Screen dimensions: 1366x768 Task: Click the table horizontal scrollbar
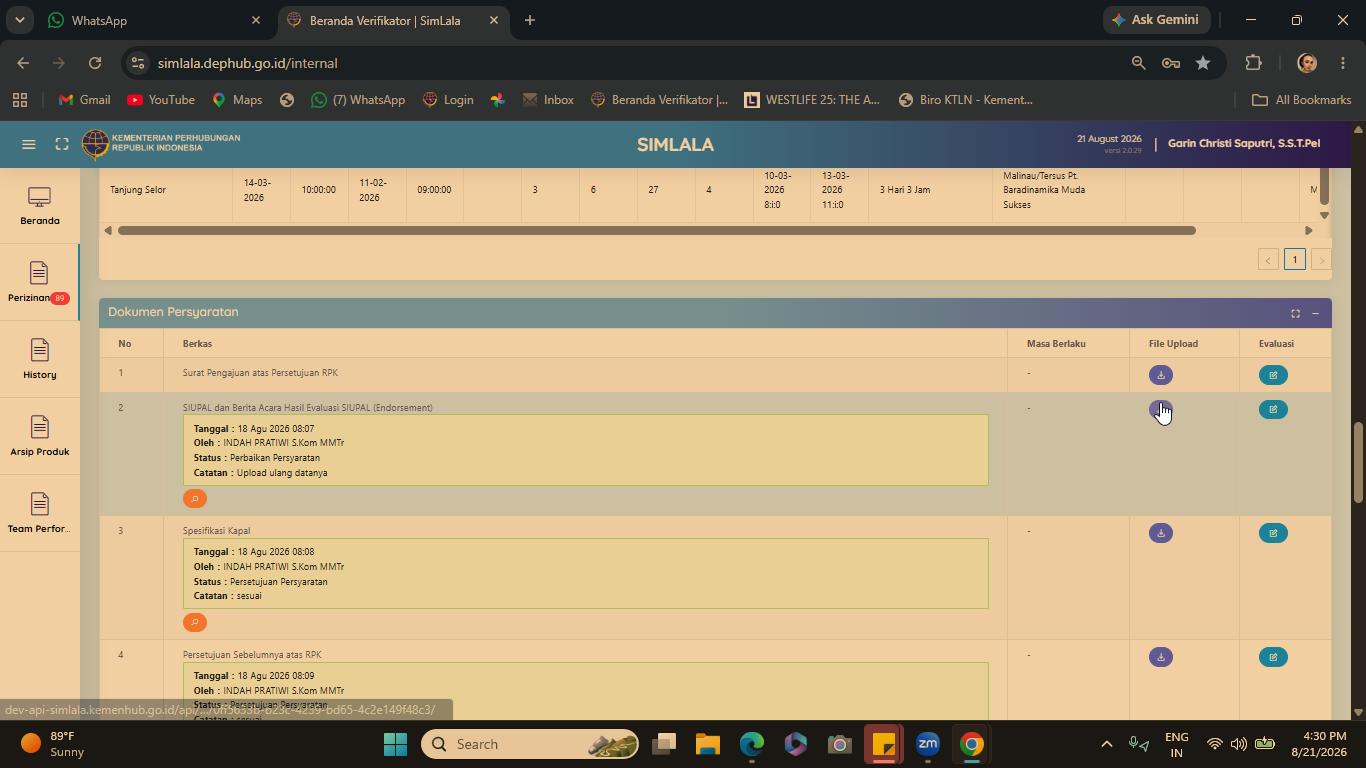point(656,231)
